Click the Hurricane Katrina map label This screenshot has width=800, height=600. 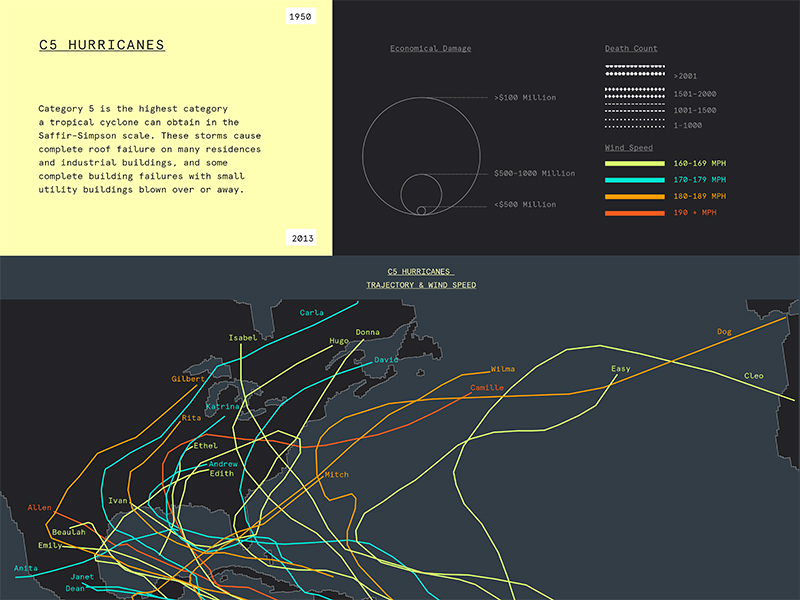pyautogui.click(x=222, y=407)
